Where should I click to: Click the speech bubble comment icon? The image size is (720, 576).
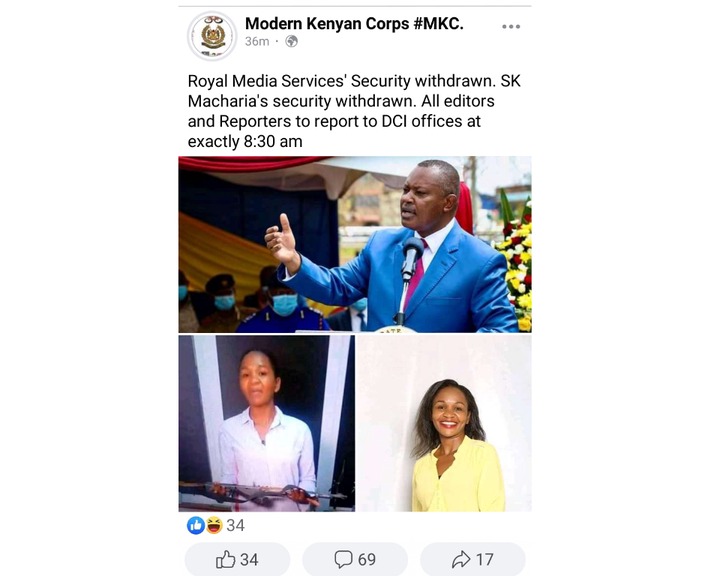click(343, 559)
